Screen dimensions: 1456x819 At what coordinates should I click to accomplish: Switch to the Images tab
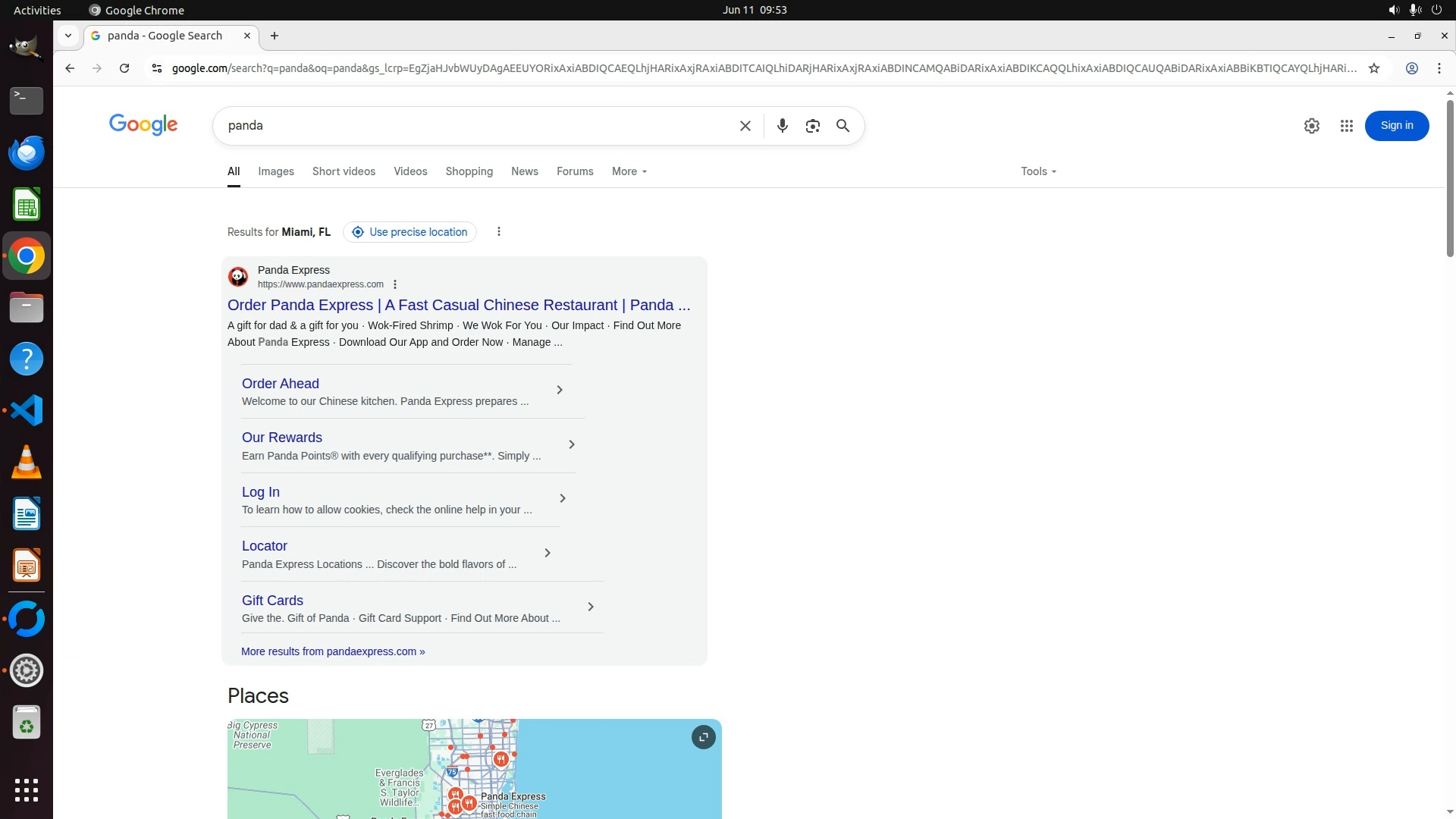coord(275,171)
